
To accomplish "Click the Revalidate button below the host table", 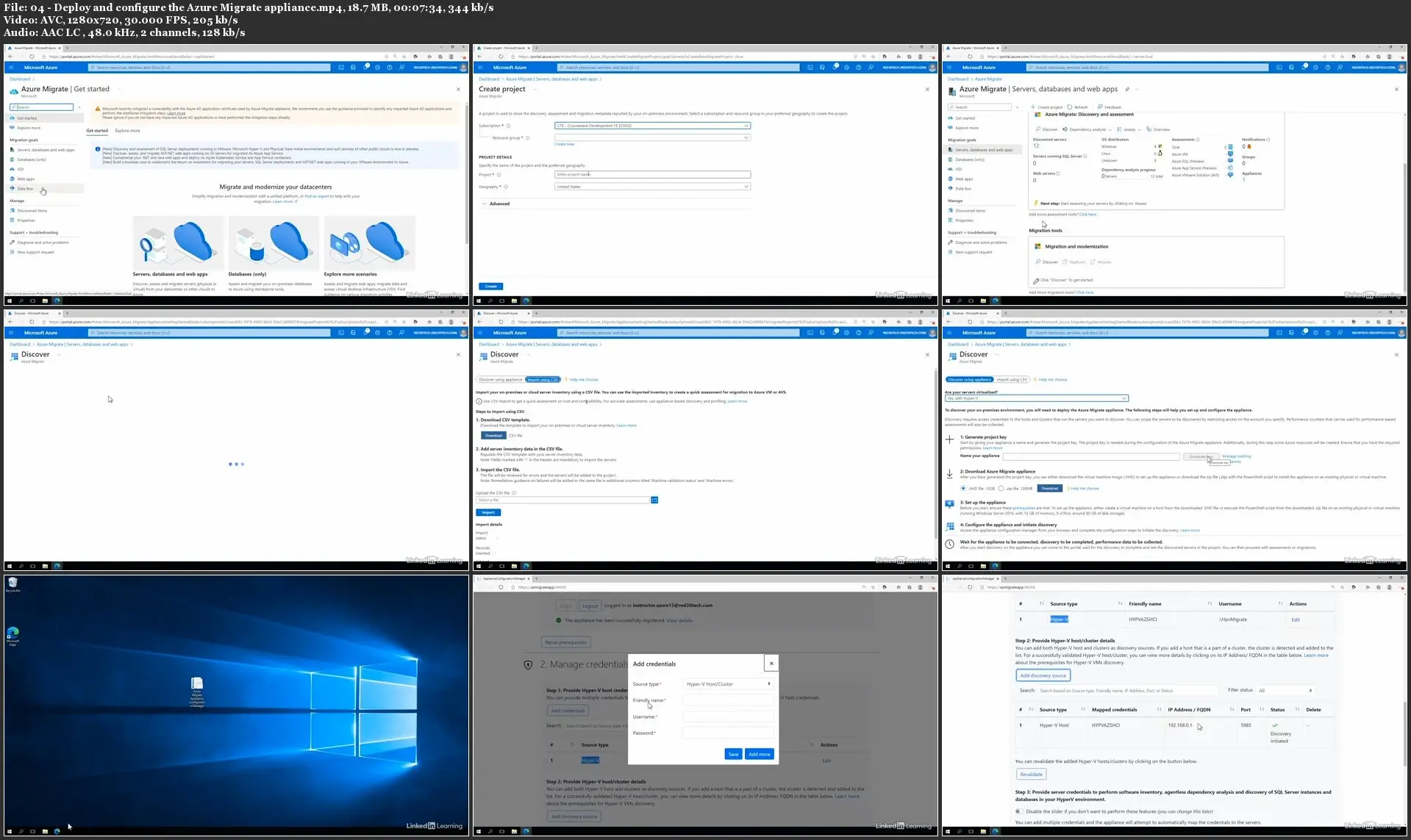I will click(x=1031, y=775).
